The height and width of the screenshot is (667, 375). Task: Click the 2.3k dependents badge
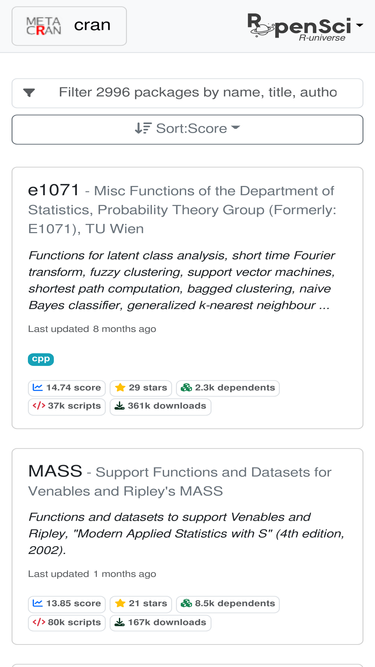pos(227,388)
